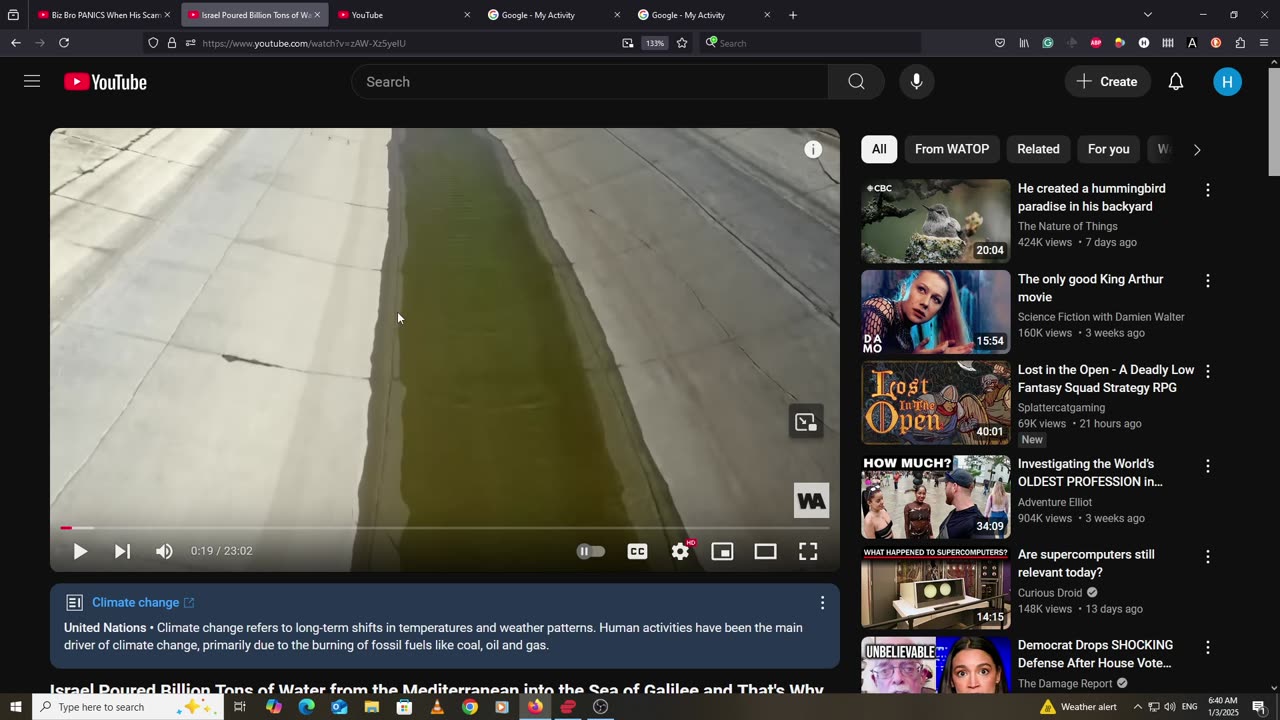
Task: Toggle theater mode
Action: tap(765, 551)
